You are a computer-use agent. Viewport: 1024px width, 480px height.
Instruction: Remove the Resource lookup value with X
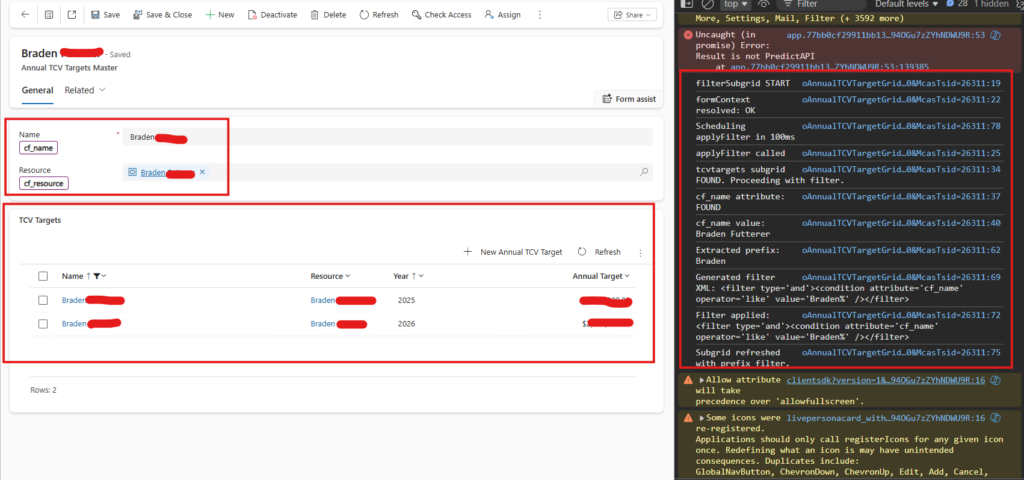point(202,173)
